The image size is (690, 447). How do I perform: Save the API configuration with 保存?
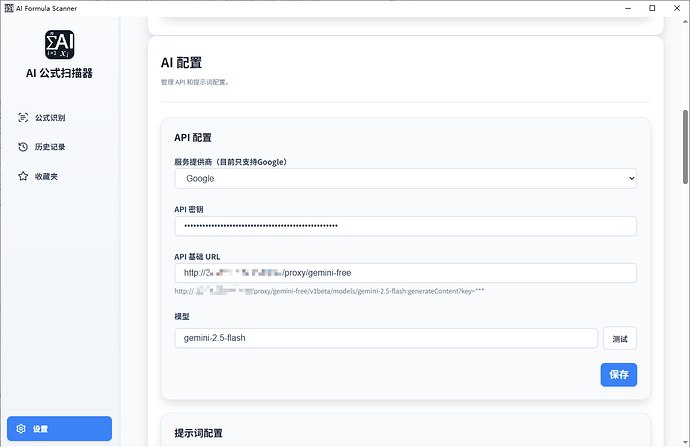619,375
